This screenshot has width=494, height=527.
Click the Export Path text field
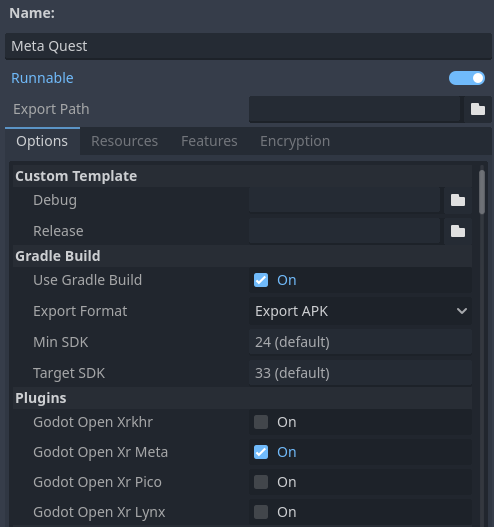[355, 109]
